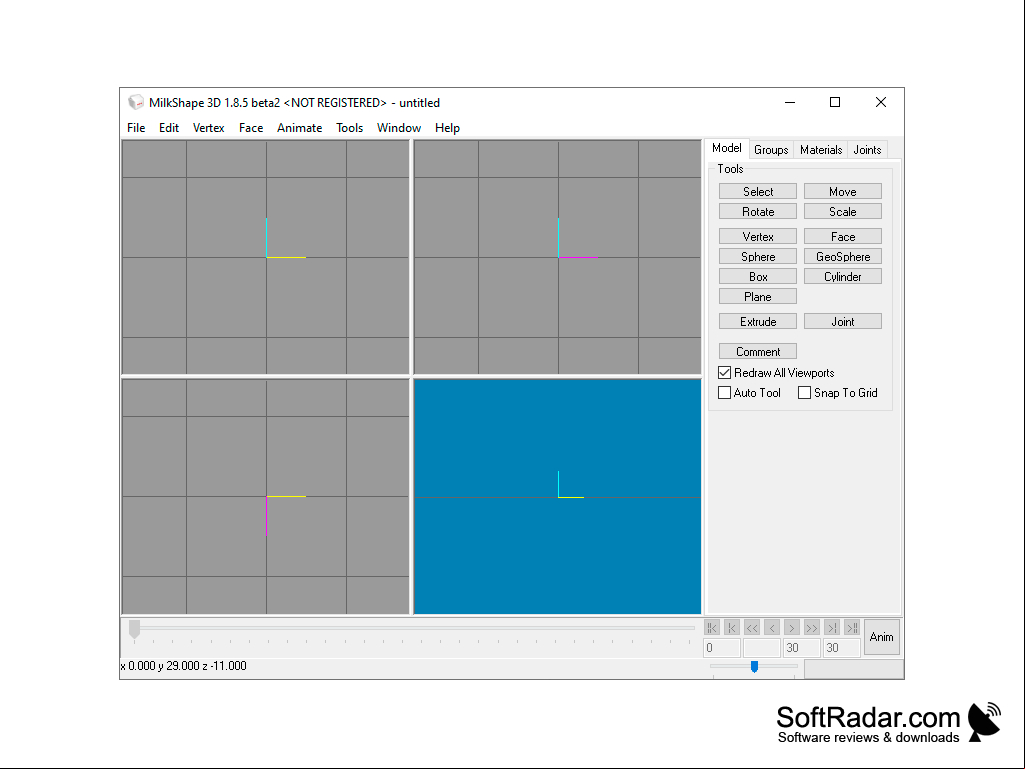The width and height of the screenshot is (1025, 769).
Task: Activate the Select tool button
Action: pos(758,192)
